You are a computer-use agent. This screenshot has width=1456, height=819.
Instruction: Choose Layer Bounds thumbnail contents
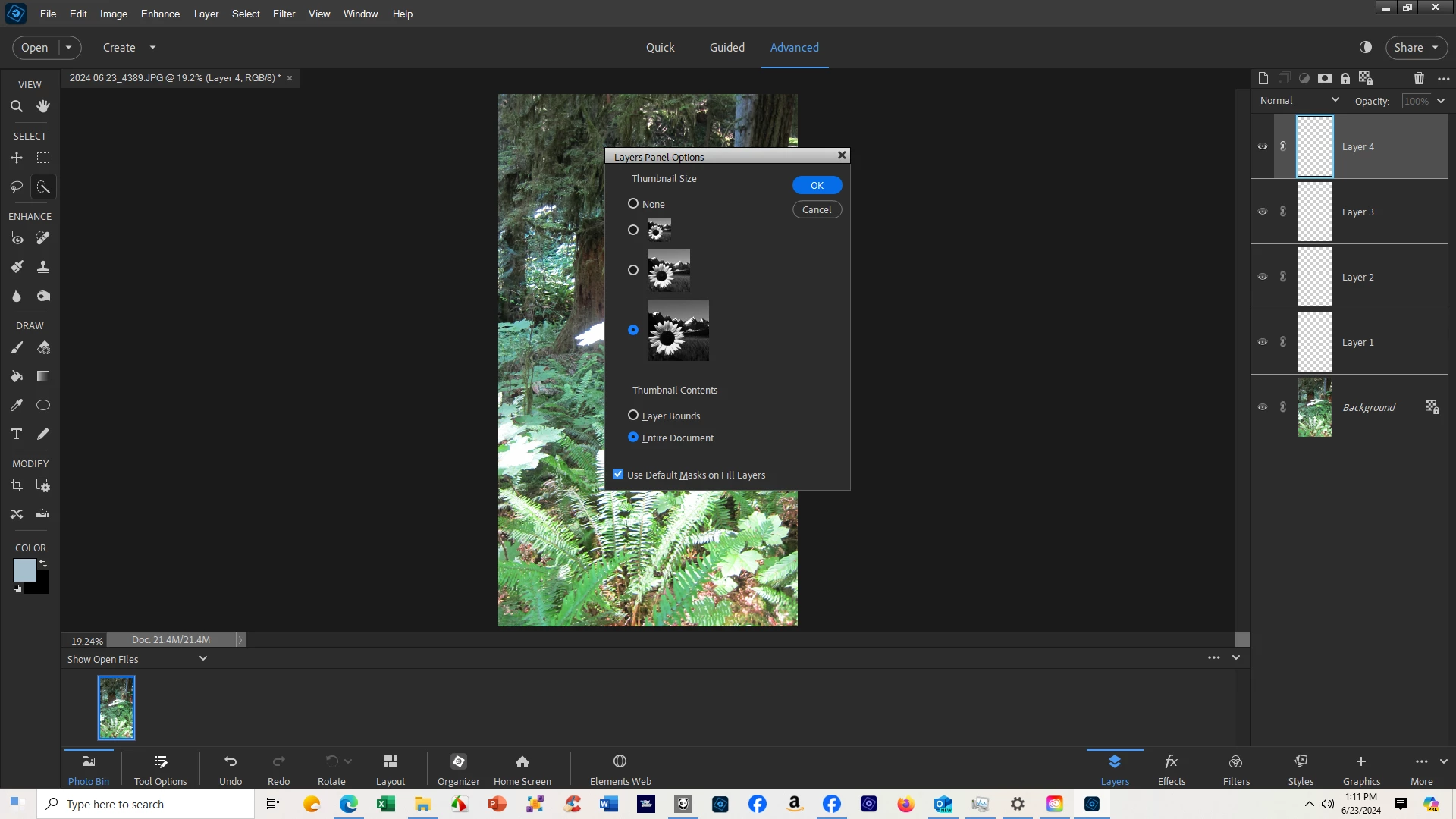[x=633, y=416]
